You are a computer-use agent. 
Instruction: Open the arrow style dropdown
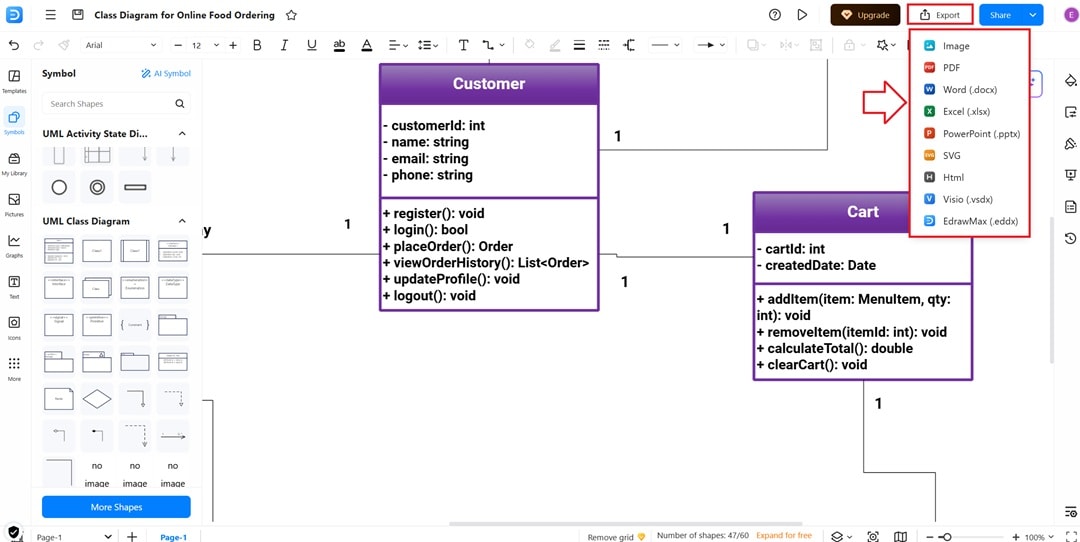tap(712, 45)
